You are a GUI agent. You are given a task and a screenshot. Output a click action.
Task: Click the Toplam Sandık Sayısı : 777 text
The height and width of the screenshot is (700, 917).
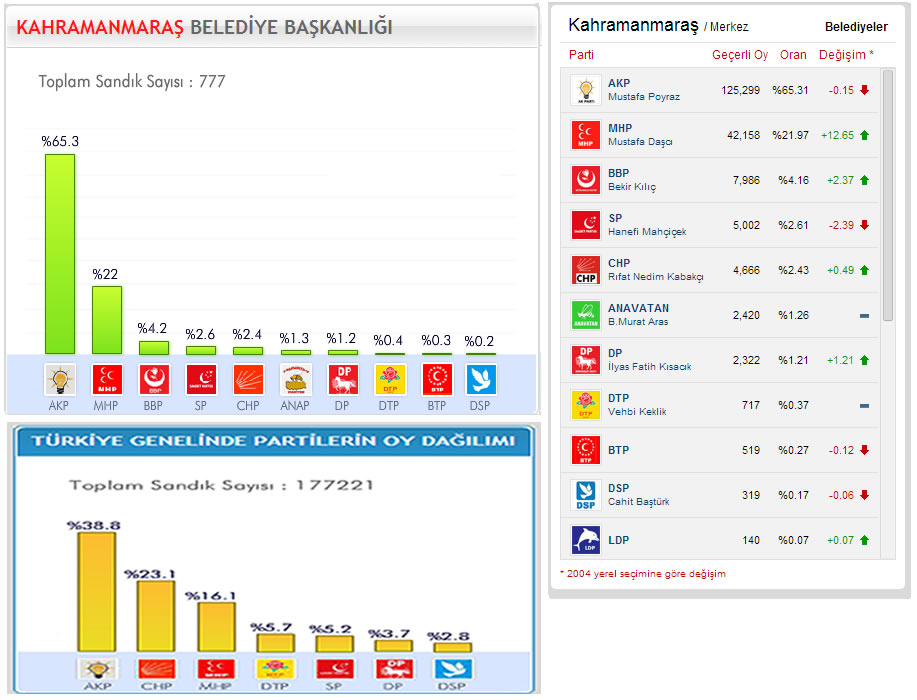tap(132, 82)
